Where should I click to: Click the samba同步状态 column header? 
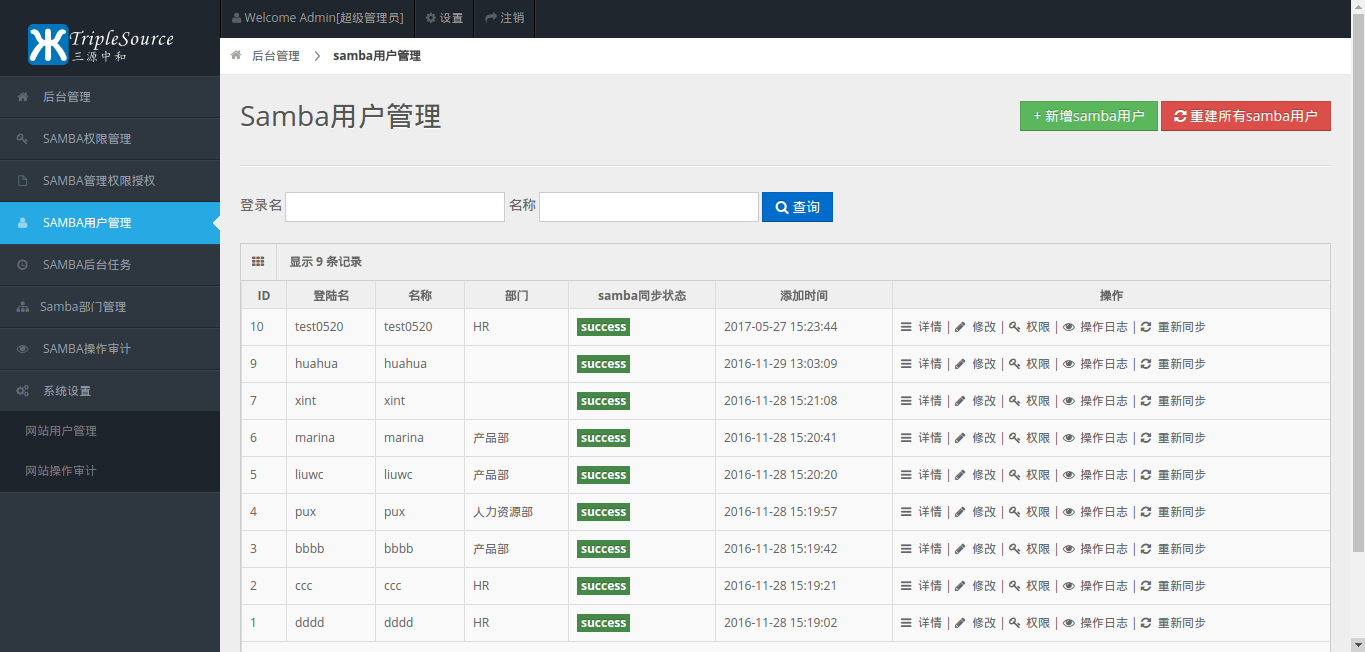642,296
